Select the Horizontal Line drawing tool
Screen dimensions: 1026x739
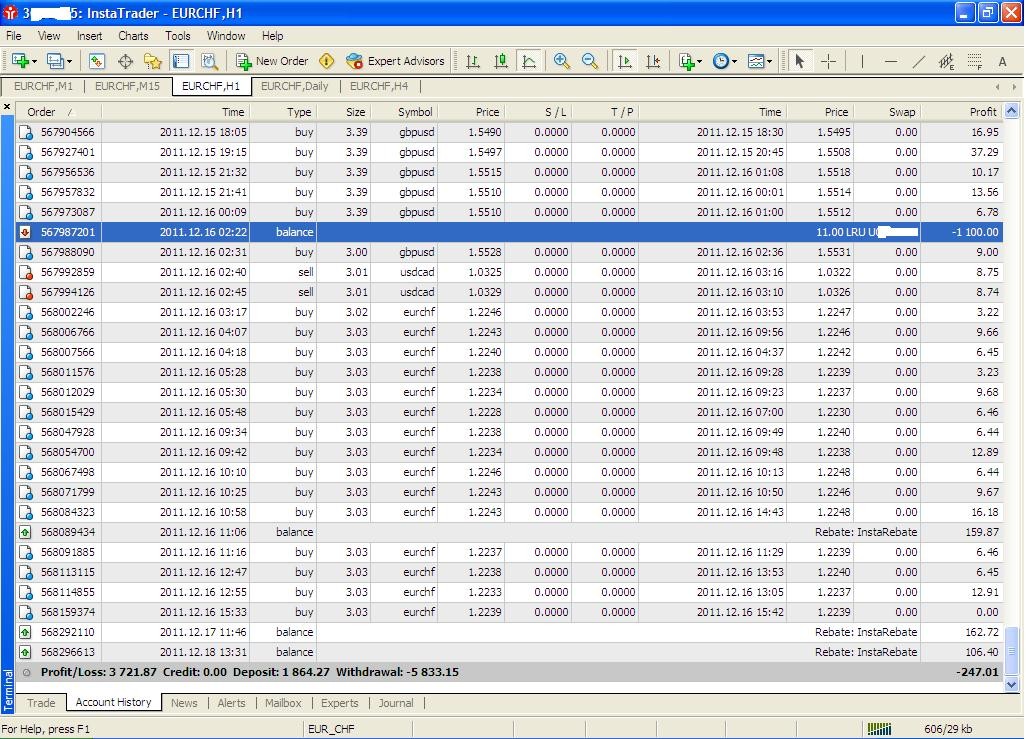[891, 61]
